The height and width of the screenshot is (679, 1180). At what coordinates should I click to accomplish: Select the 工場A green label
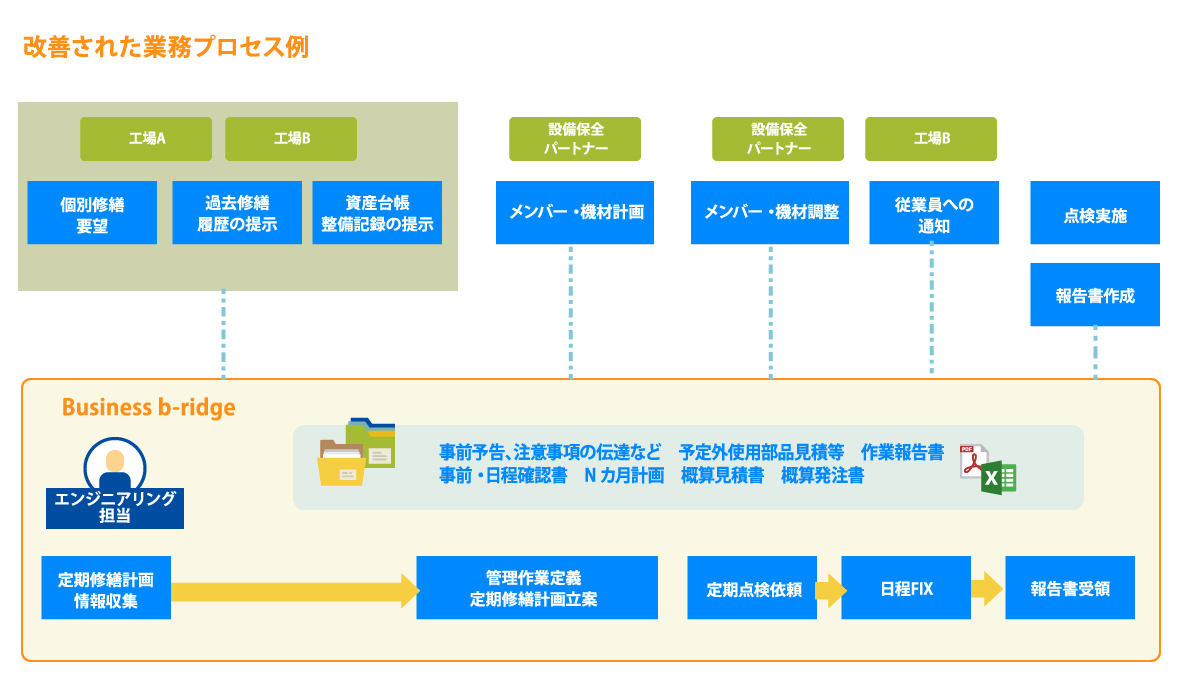click(146, 139)
